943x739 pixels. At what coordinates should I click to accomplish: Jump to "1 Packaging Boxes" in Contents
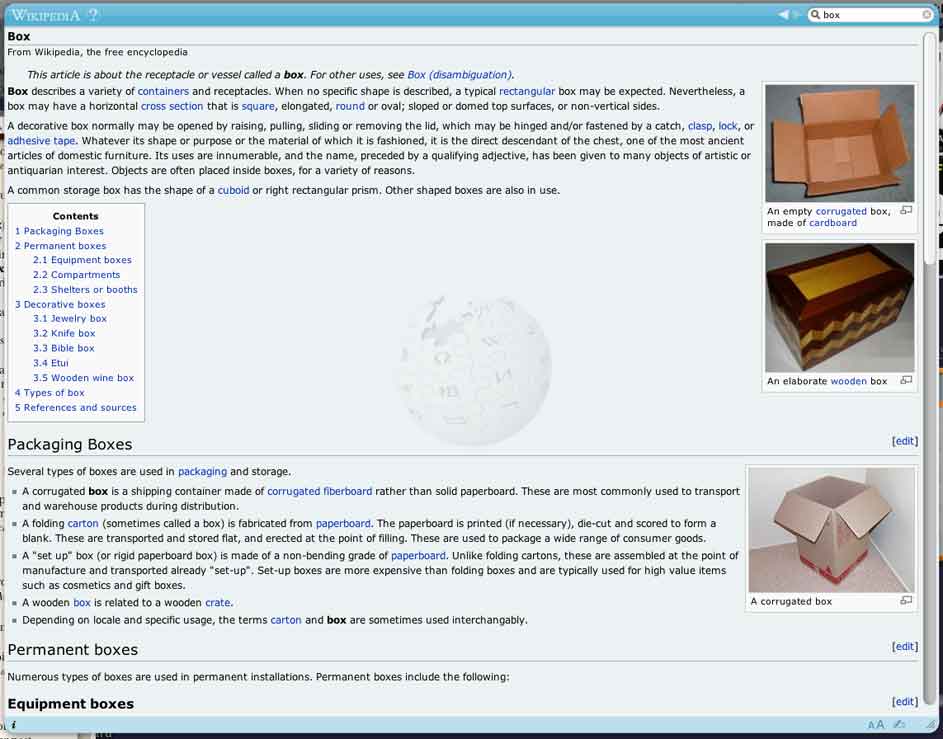point(60,231)
